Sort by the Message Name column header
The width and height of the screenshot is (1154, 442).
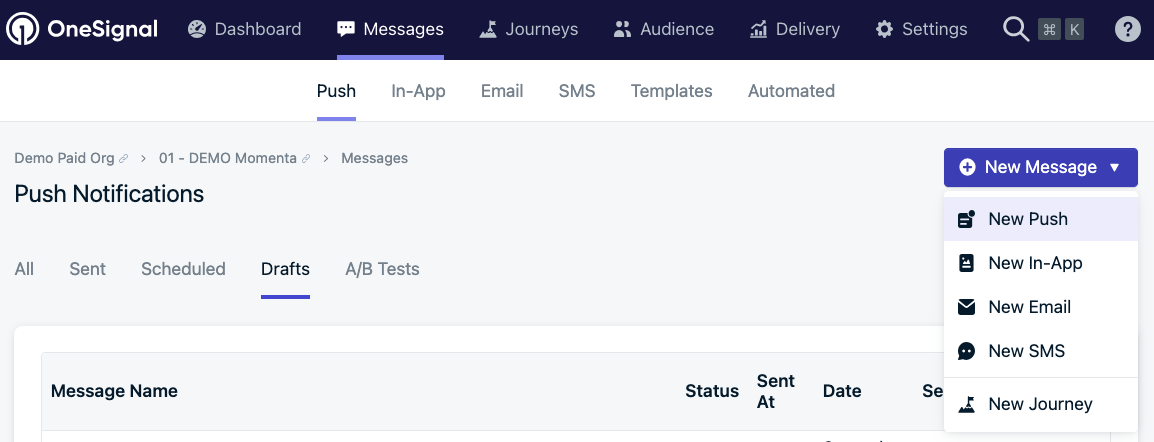pos(114,391)
